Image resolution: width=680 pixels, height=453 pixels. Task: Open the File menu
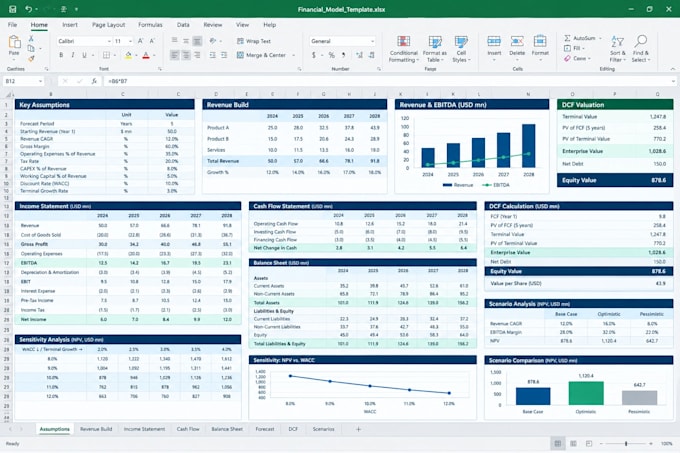[x=12, y=25]
